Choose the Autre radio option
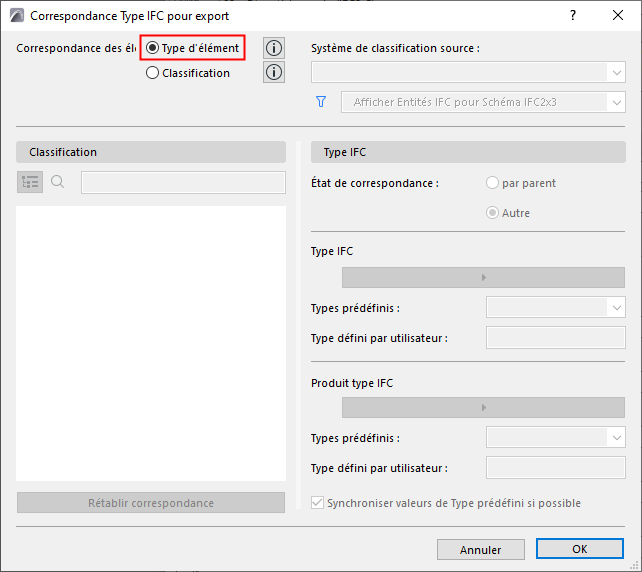The height and width of the screenshot is (572, 642). (492, 213)
